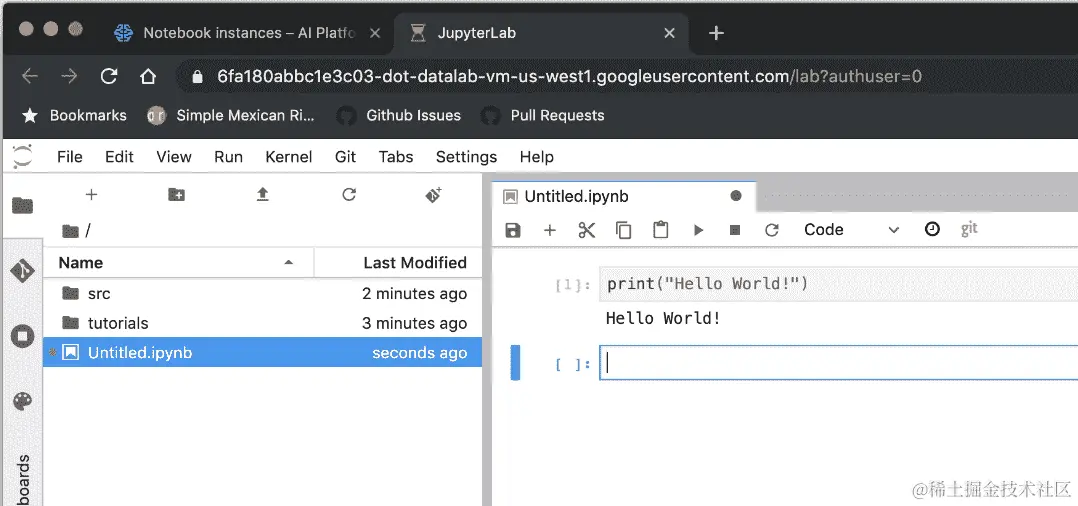Open the Commands palette sidebar icon
This screenshot has height=506, width=1078.
[x=22, y=402]
